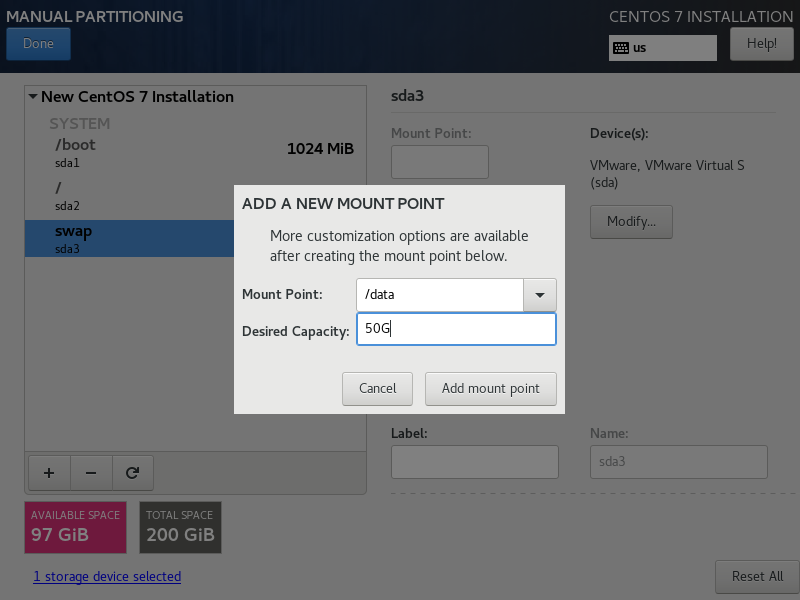Screen dimensions: 800x600
Task: Open the Mount Point dropdown arrow
Action: pos(540,295)
